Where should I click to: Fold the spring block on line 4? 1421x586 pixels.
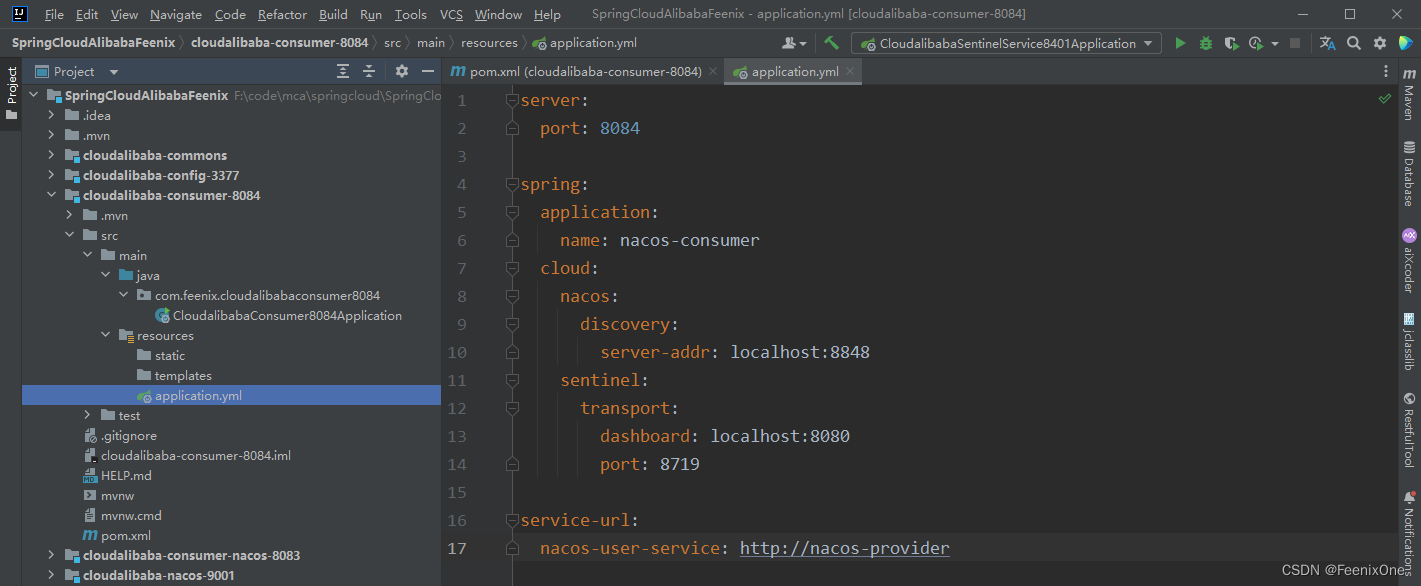pos(512,184)
